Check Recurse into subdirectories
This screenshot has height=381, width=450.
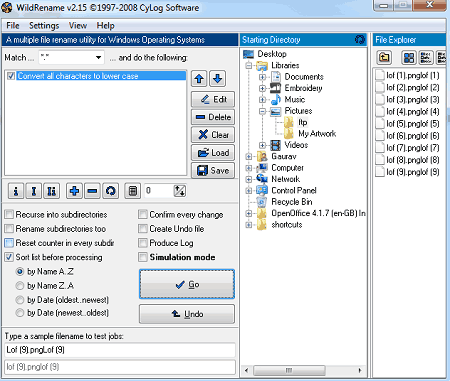point(9,214)
